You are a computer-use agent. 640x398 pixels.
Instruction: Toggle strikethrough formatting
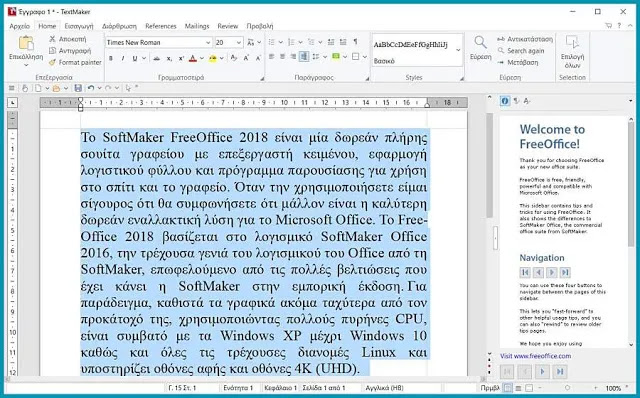click(x=156, y=58)
